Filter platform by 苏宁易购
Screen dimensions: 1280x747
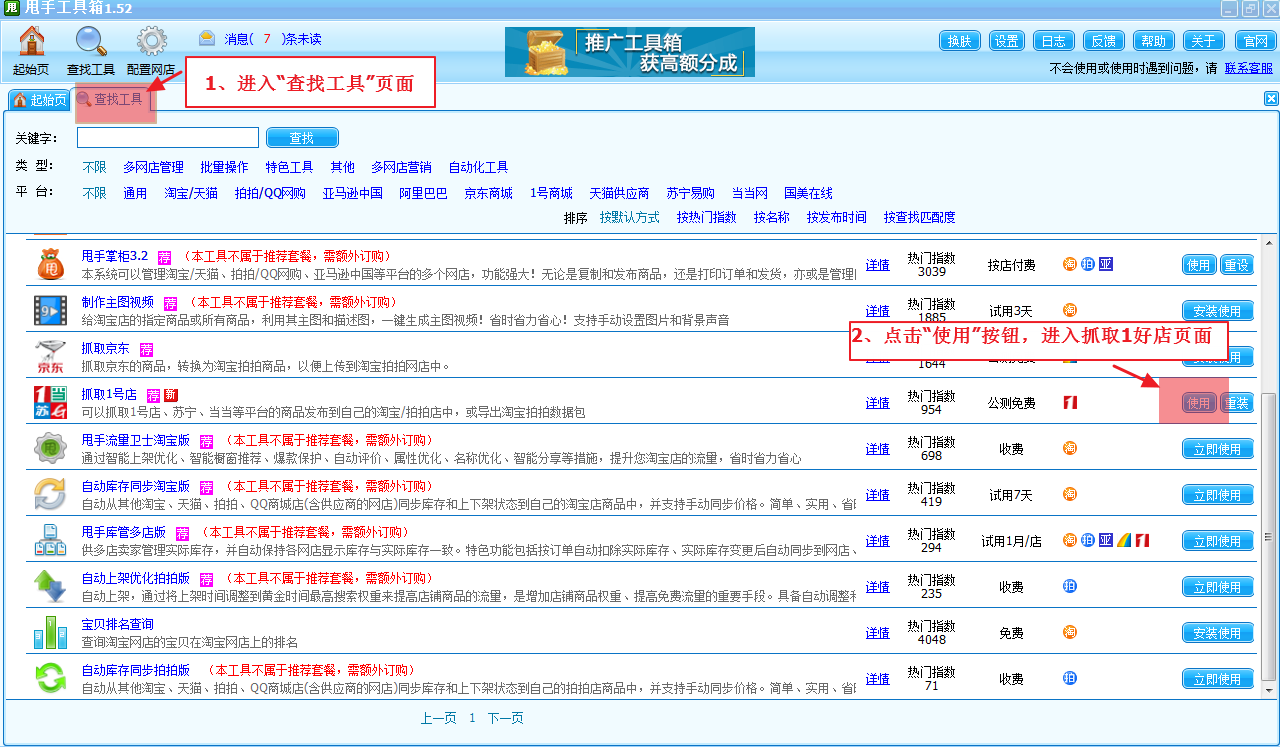tap(690, 193)
